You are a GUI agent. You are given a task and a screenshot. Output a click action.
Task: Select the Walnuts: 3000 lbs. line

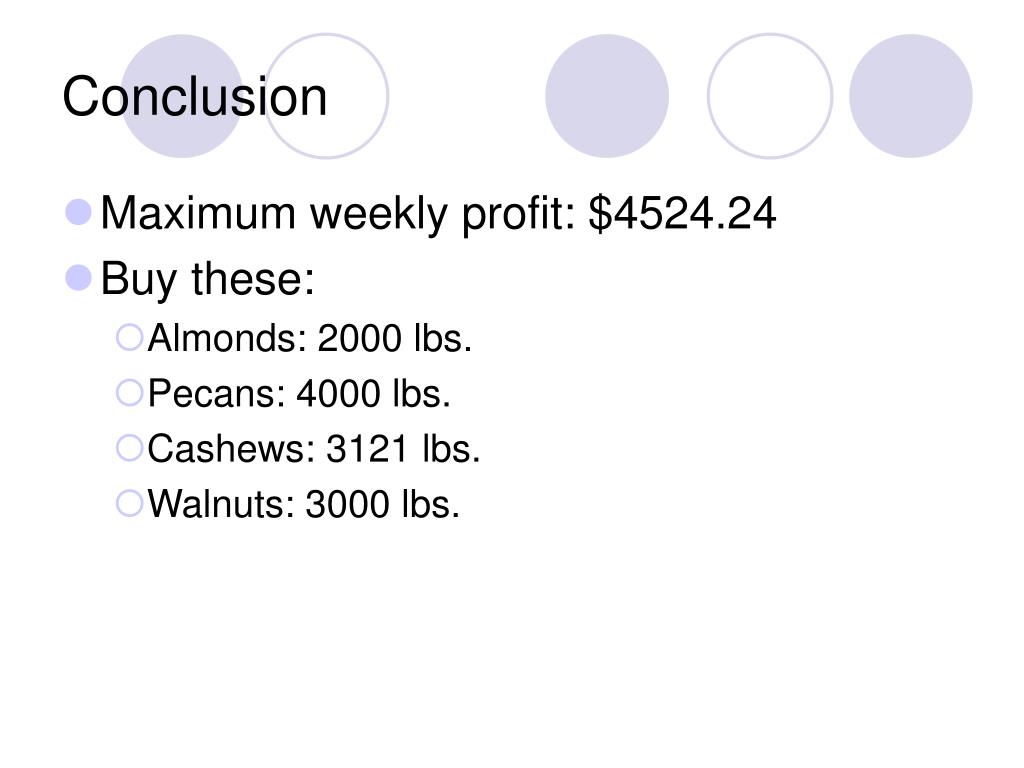304,504
